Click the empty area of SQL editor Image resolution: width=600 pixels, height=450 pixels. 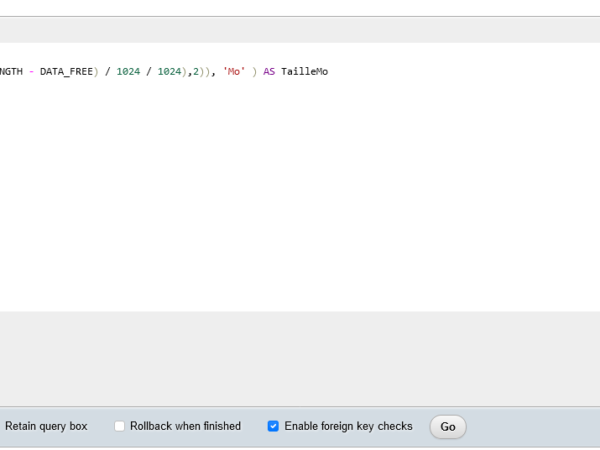click(300, 200)
